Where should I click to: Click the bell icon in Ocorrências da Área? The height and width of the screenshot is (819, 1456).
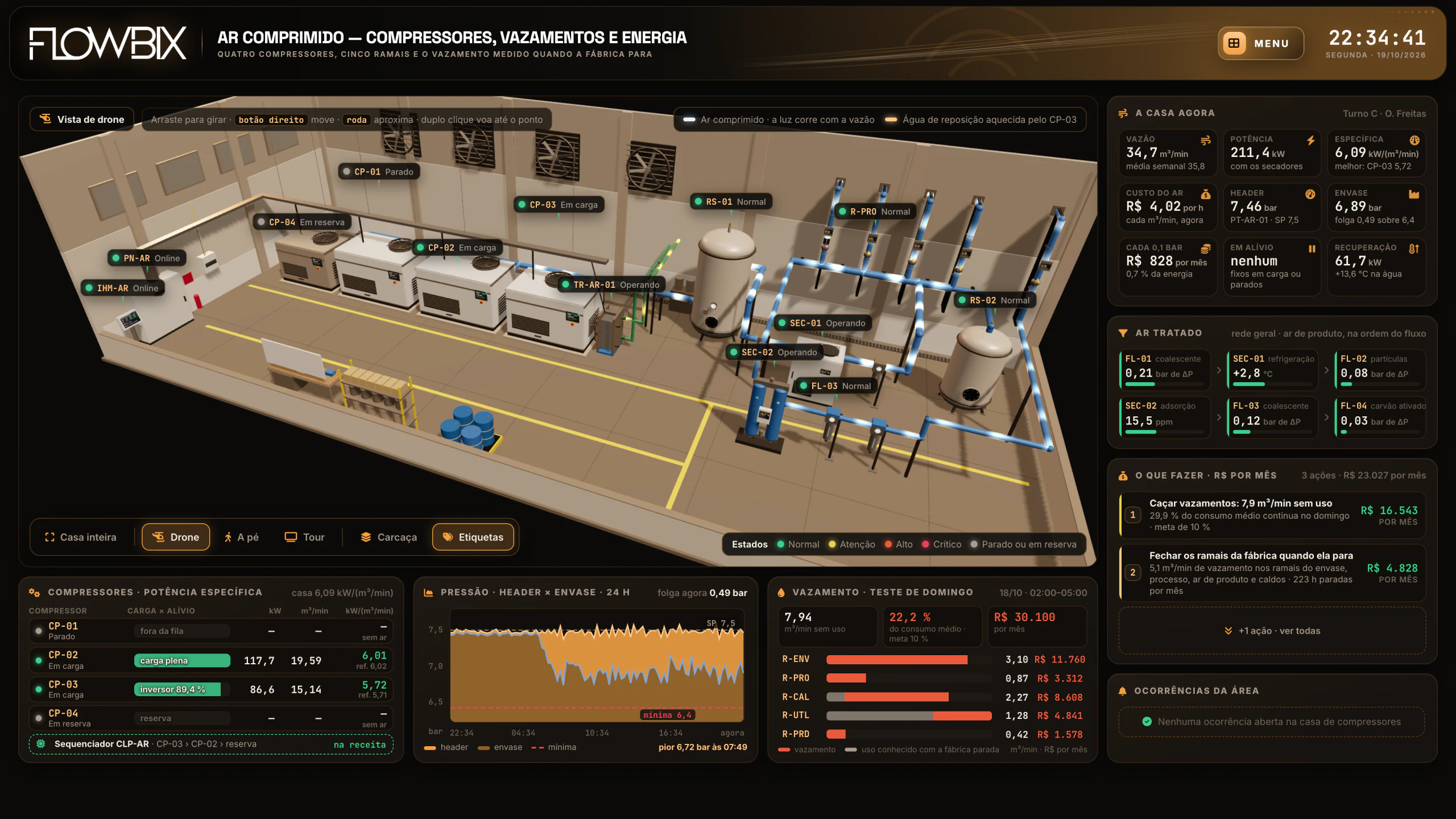click(x=1122, y=691)
